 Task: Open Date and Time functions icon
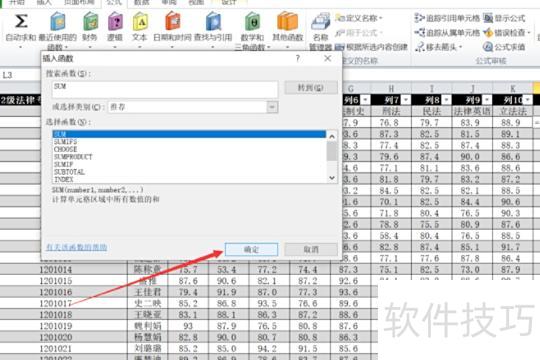173,22
